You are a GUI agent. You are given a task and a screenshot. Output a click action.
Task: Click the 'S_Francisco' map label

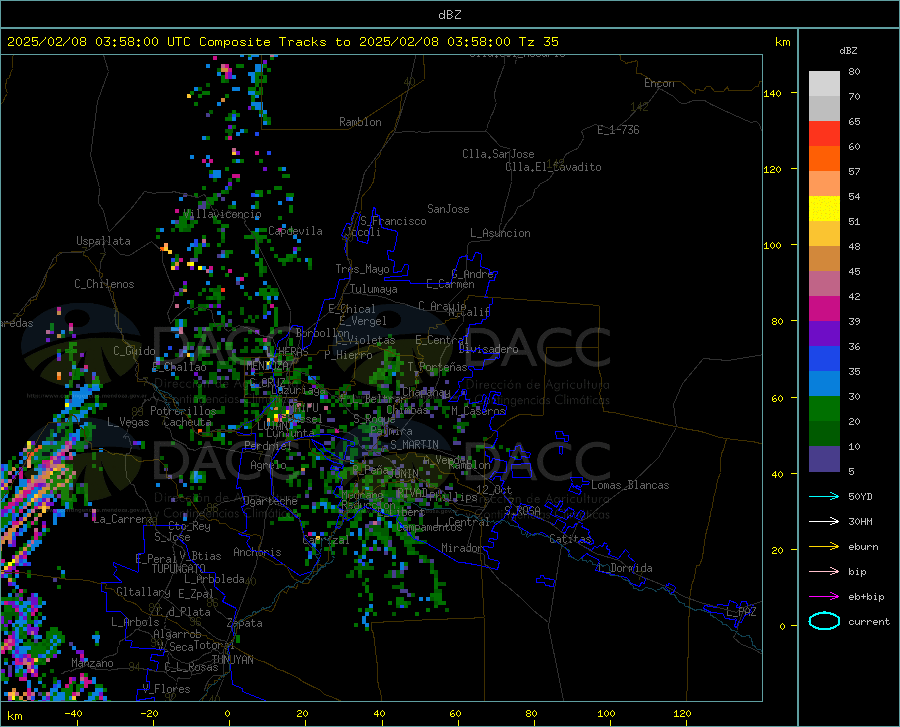[394, 221]
